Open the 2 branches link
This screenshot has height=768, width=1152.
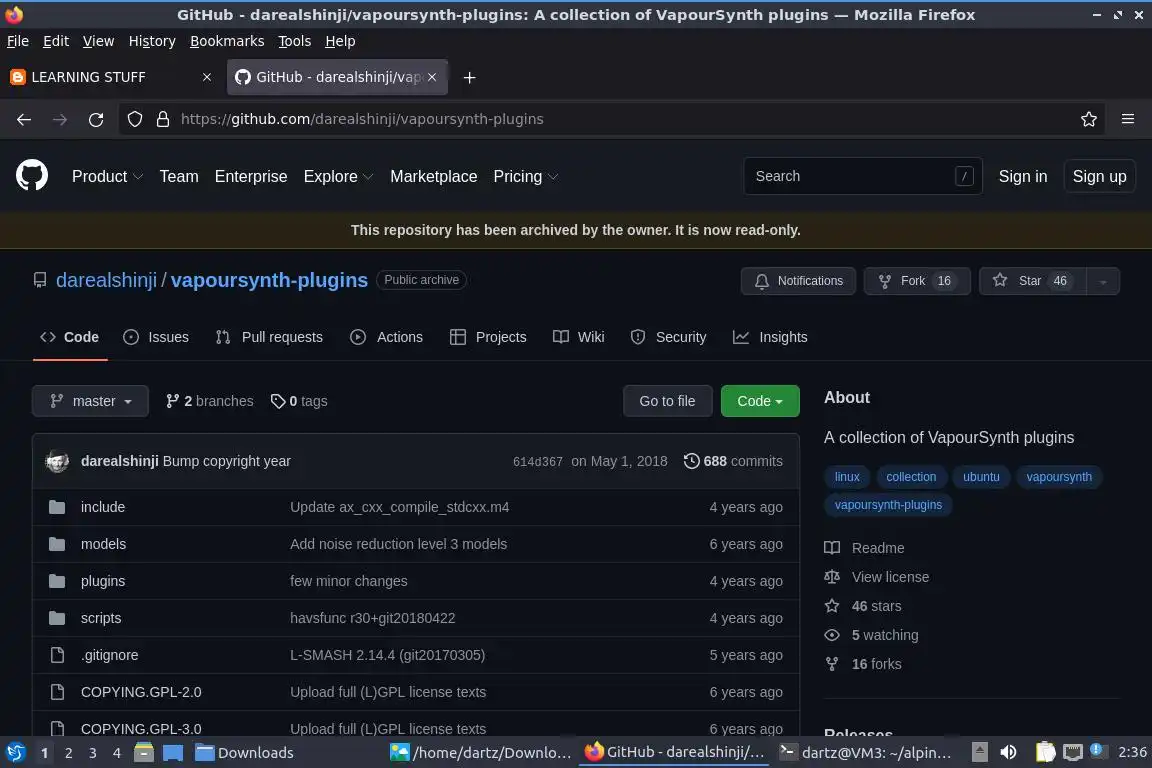point(209,401)
